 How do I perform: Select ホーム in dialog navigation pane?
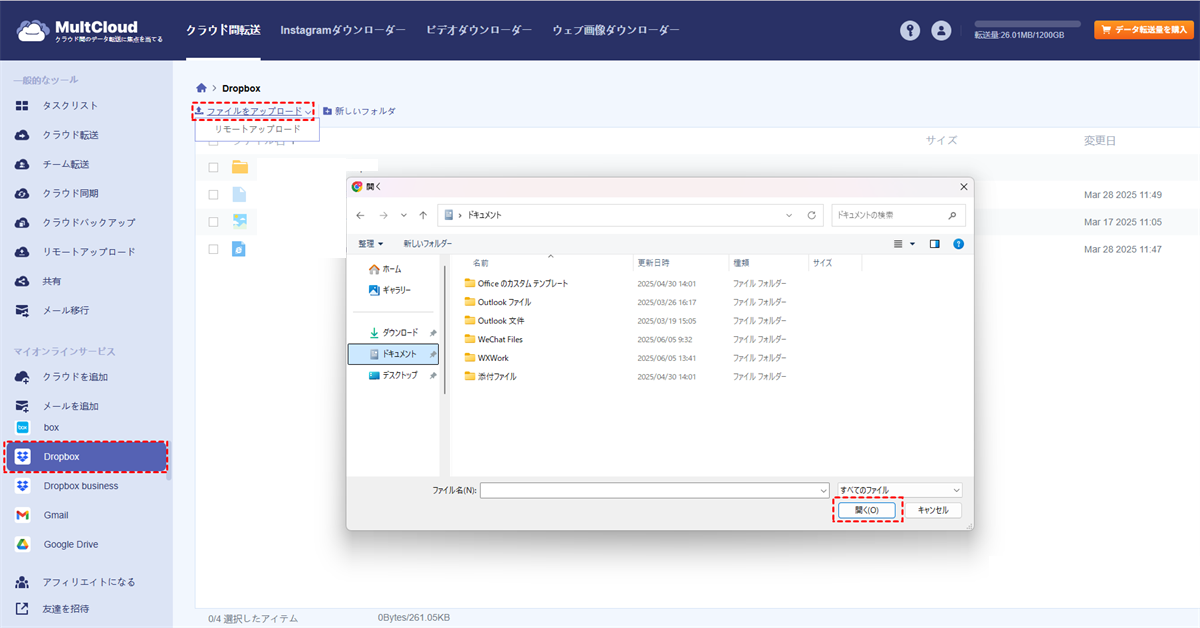coord(385,269)
